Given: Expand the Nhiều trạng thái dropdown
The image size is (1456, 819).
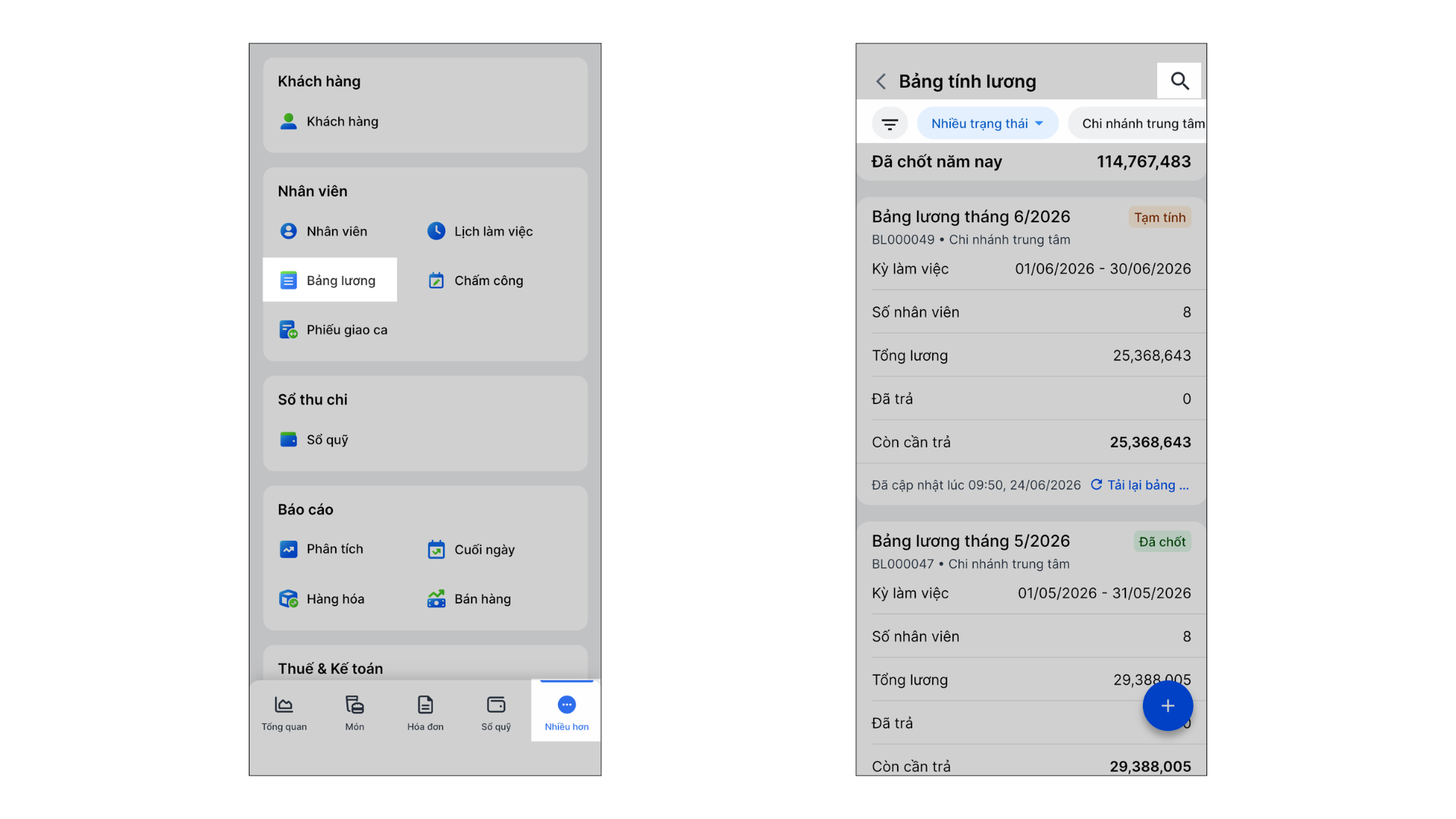Looking at the screenshot, I should (987, 124).
